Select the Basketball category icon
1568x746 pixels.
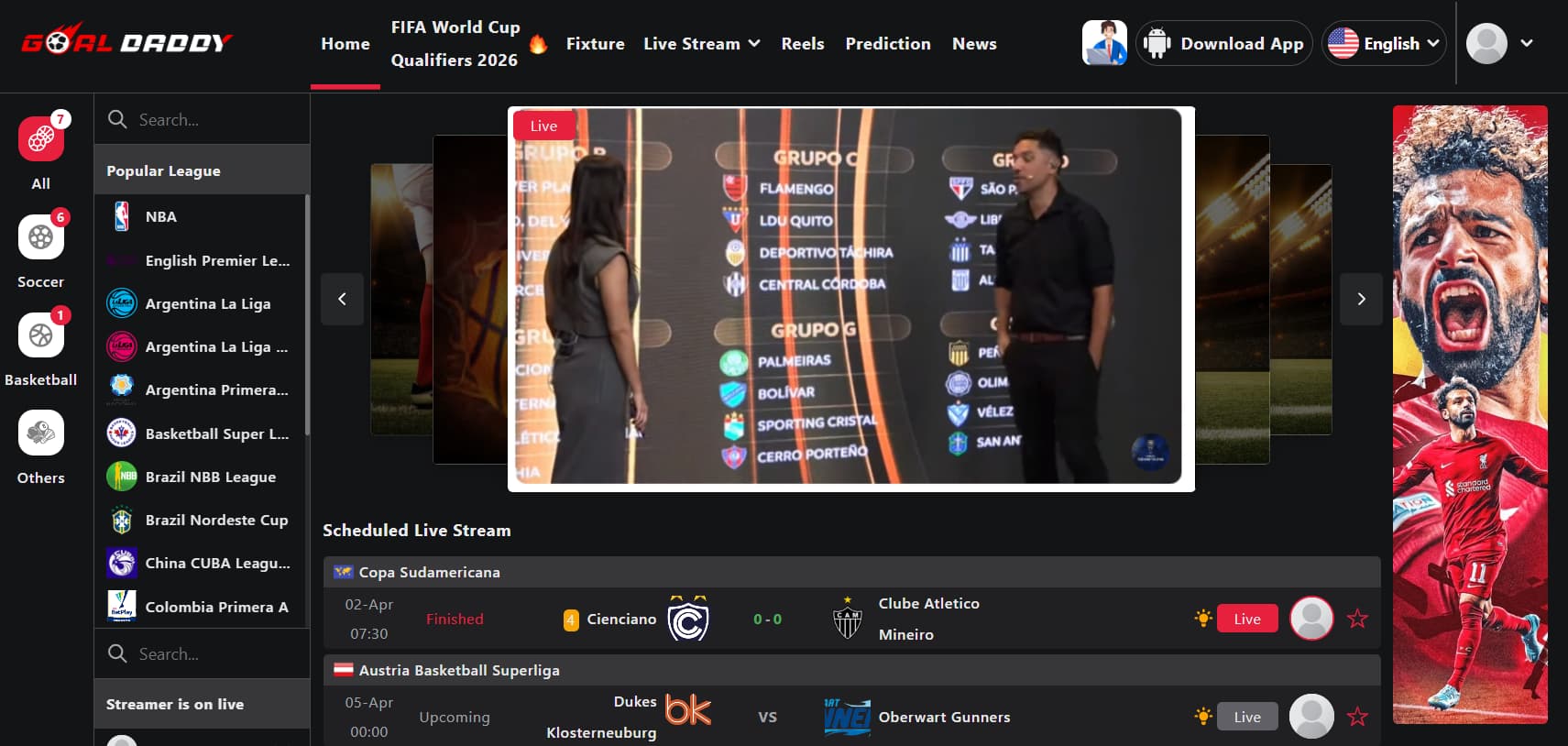click(x=40, y=335)
